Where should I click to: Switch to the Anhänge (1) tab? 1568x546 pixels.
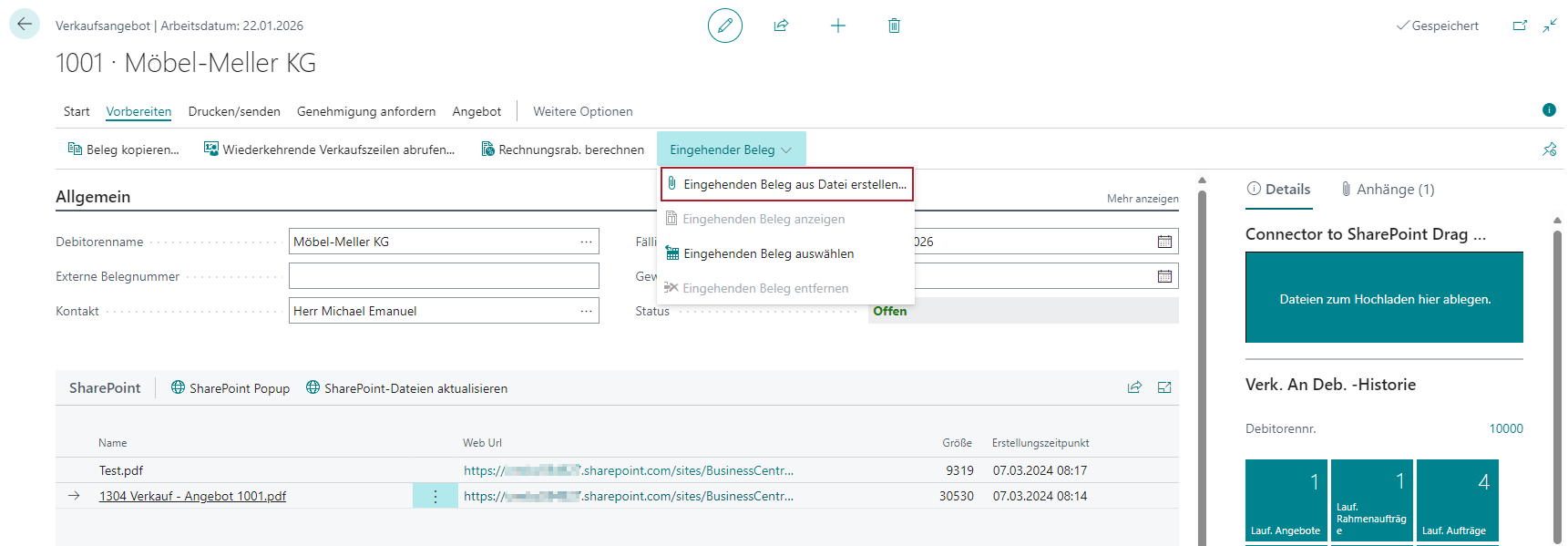click(1388, 190)
